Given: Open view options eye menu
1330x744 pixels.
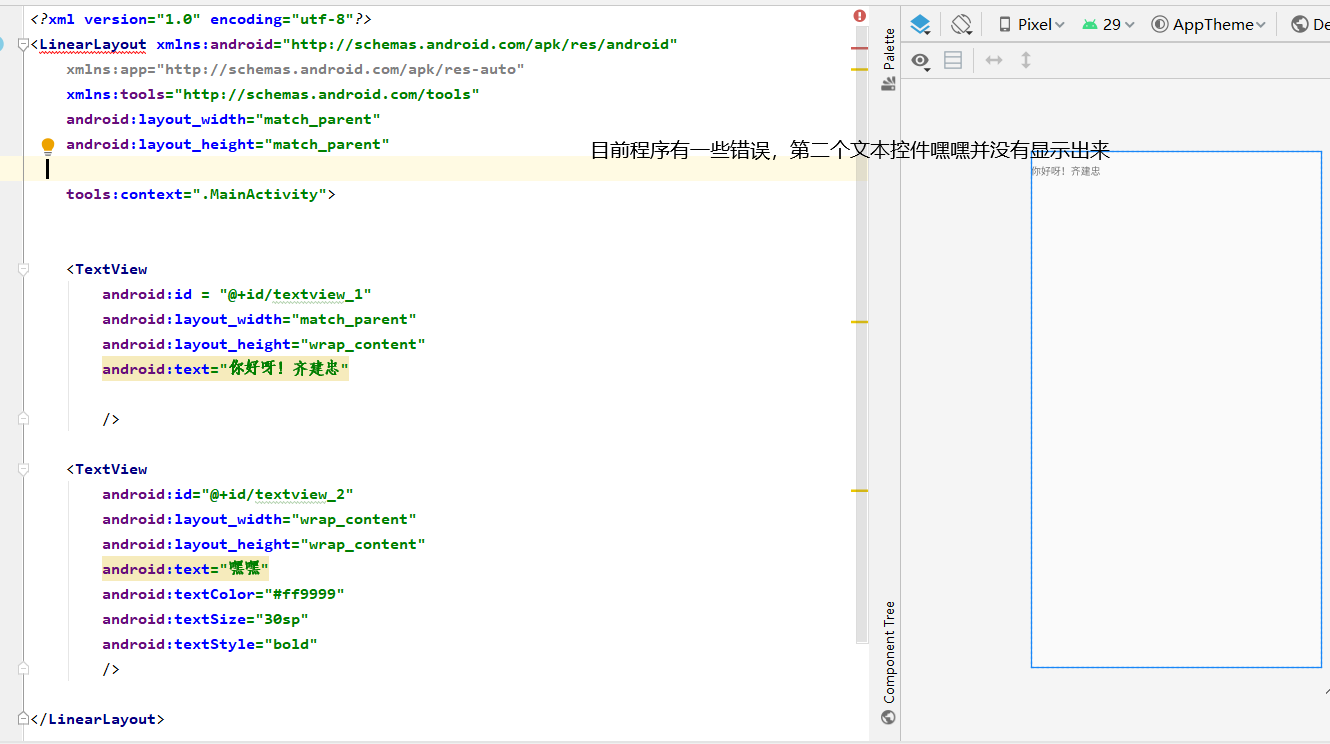Looking at the screenshot, I should pos(921,61).
